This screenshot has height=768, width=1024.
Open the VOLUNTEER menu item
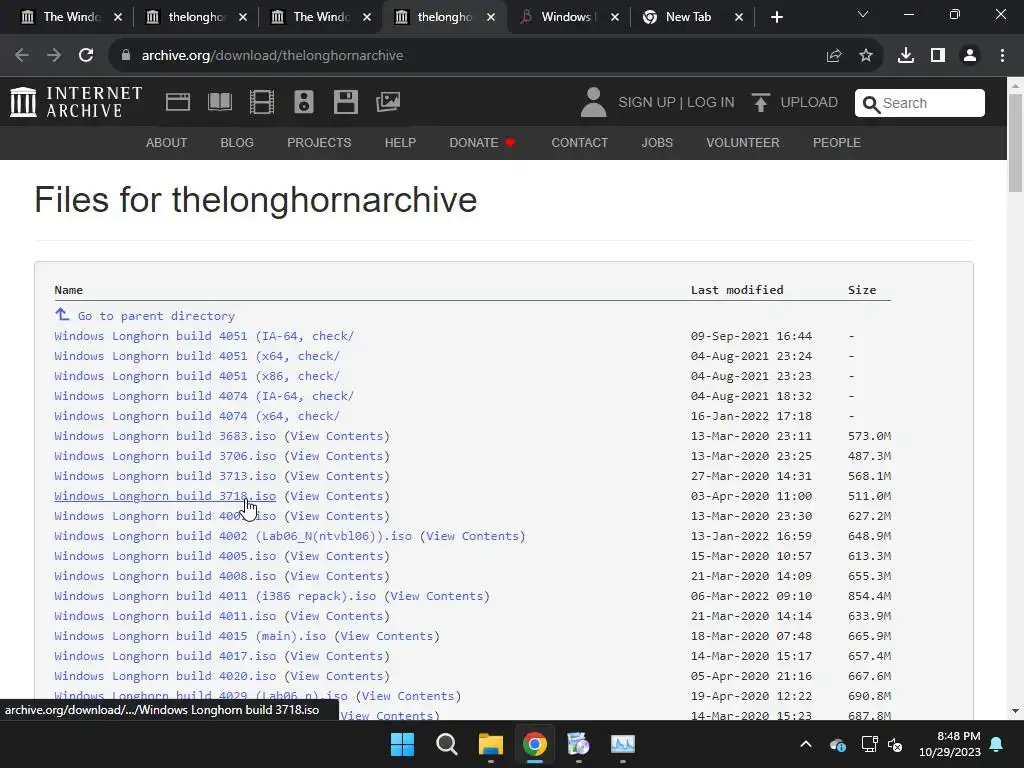coord(743,142)
